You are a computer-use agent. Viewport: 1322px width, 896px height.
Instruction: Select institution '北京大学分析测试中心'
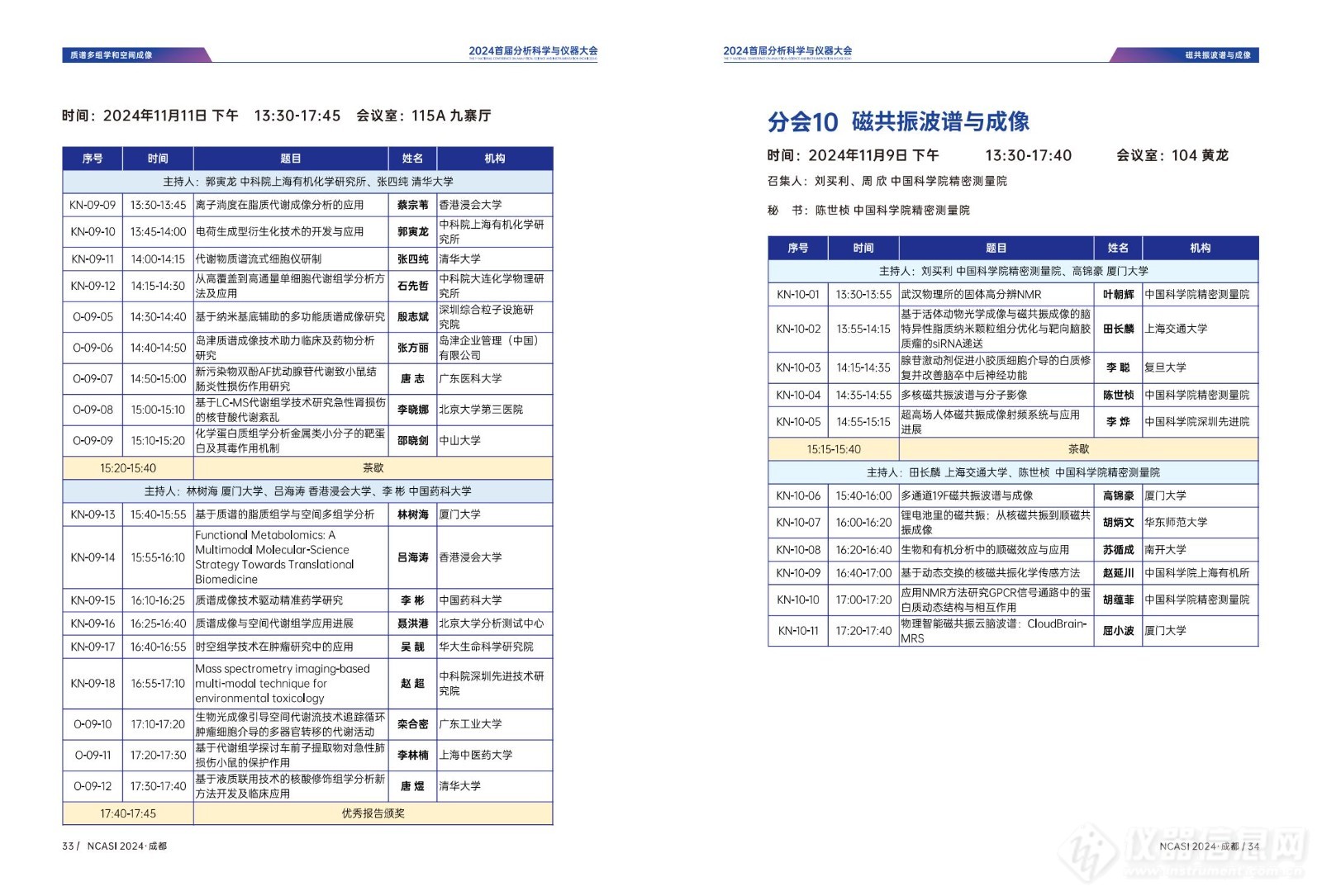491,623
